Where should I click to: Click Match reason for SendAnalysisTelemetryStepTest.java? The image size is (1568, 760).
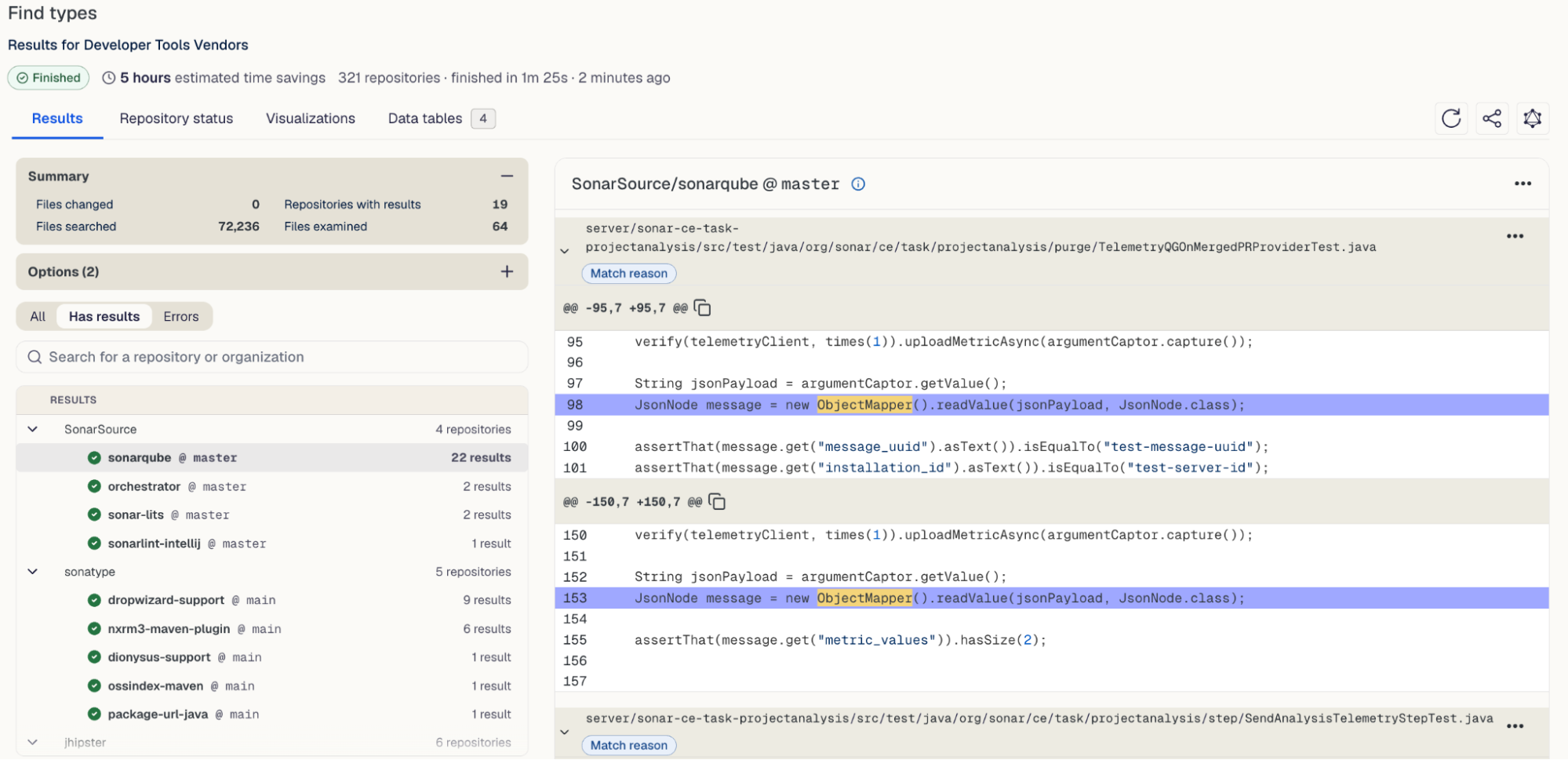tap(629, 746)
